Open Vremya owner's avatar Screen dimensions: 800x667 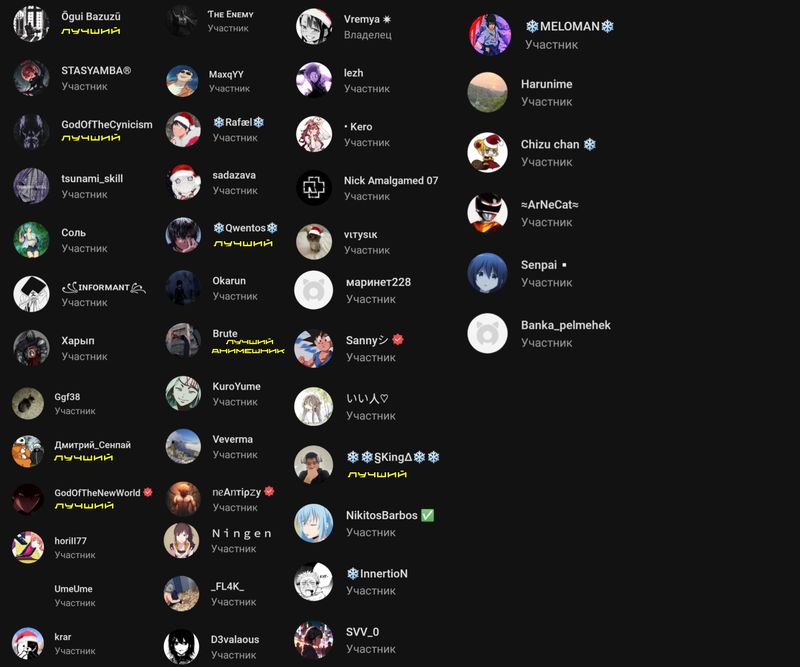(x=314, y=26)
